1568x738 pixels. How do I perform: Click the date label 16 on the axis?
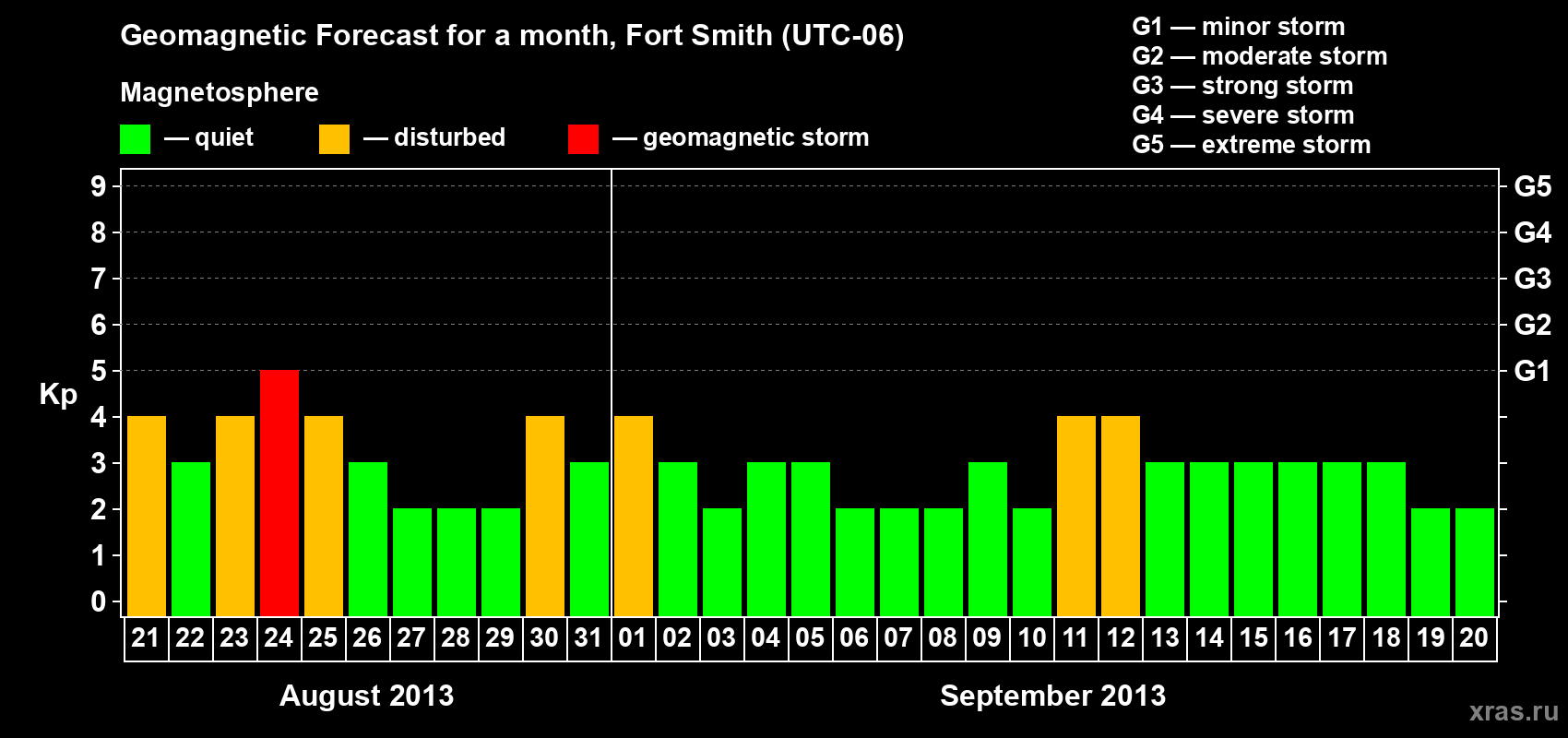coord(1297,637)
